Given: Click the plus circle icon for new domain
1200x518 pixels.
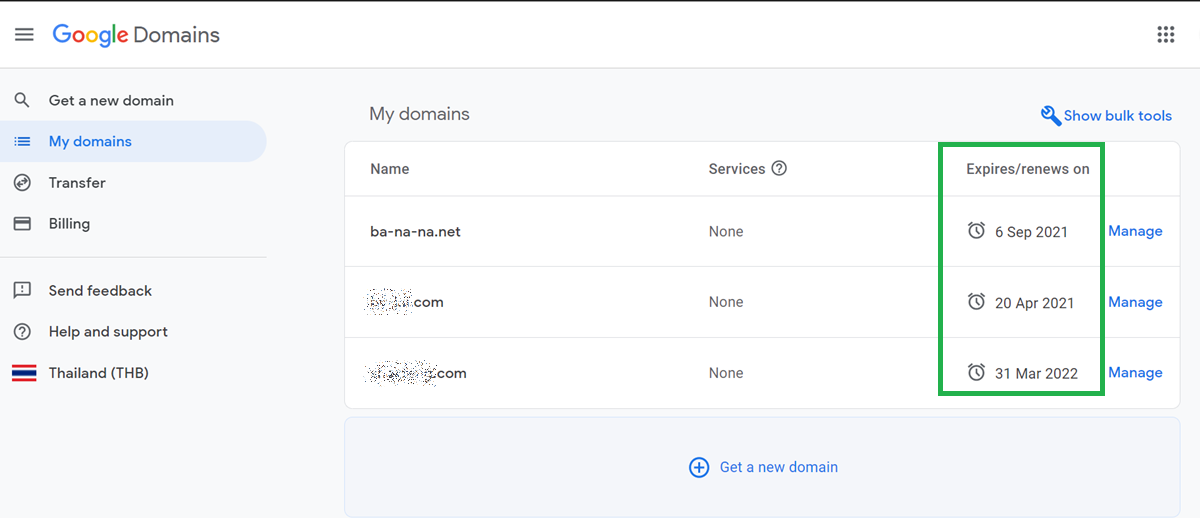Looking at the screenshot, I should point(699,467).
